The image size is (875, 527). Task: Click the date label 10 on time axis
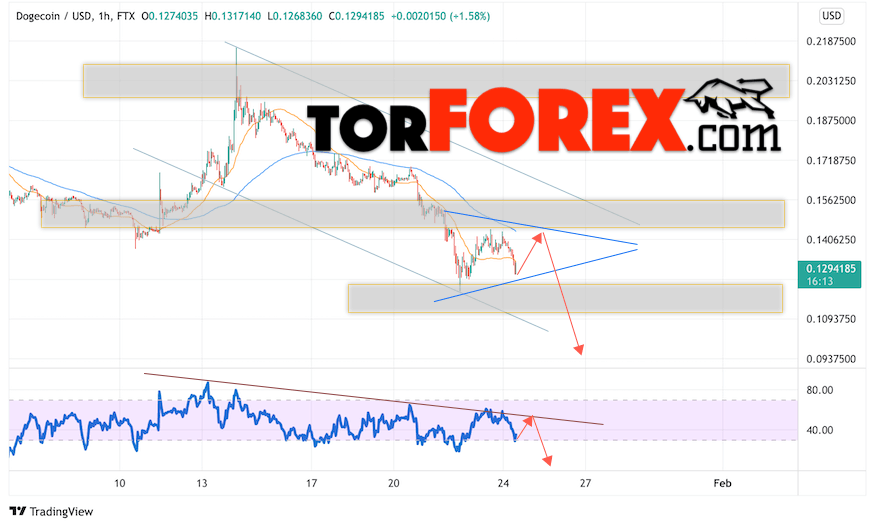point(119,483)
